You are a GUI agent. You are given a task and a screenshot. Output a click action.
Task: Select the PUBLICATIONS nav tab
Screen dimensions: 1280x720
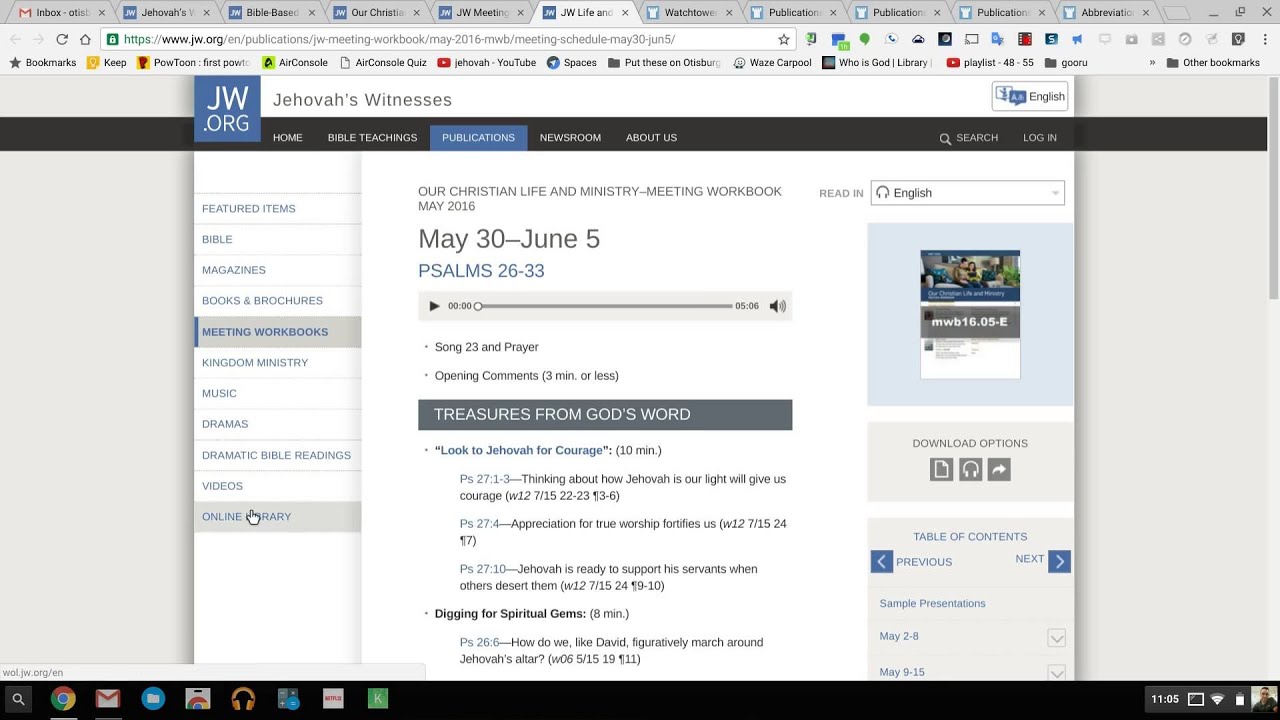(478, 138)
